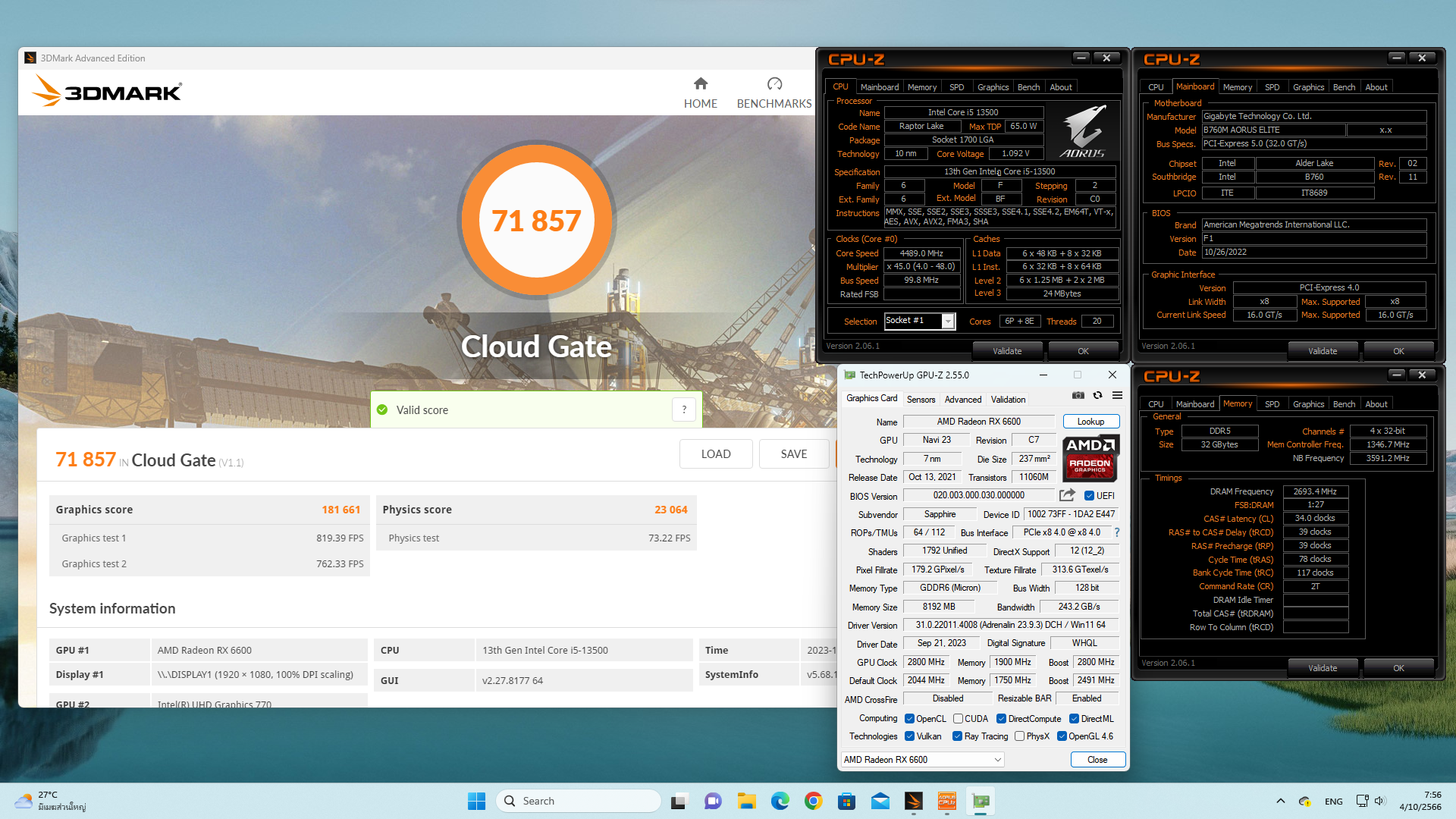Viewport: 1456px width, 819px height.
Task: Click the Graphics score value 181 661
Action: coord(340,510)
